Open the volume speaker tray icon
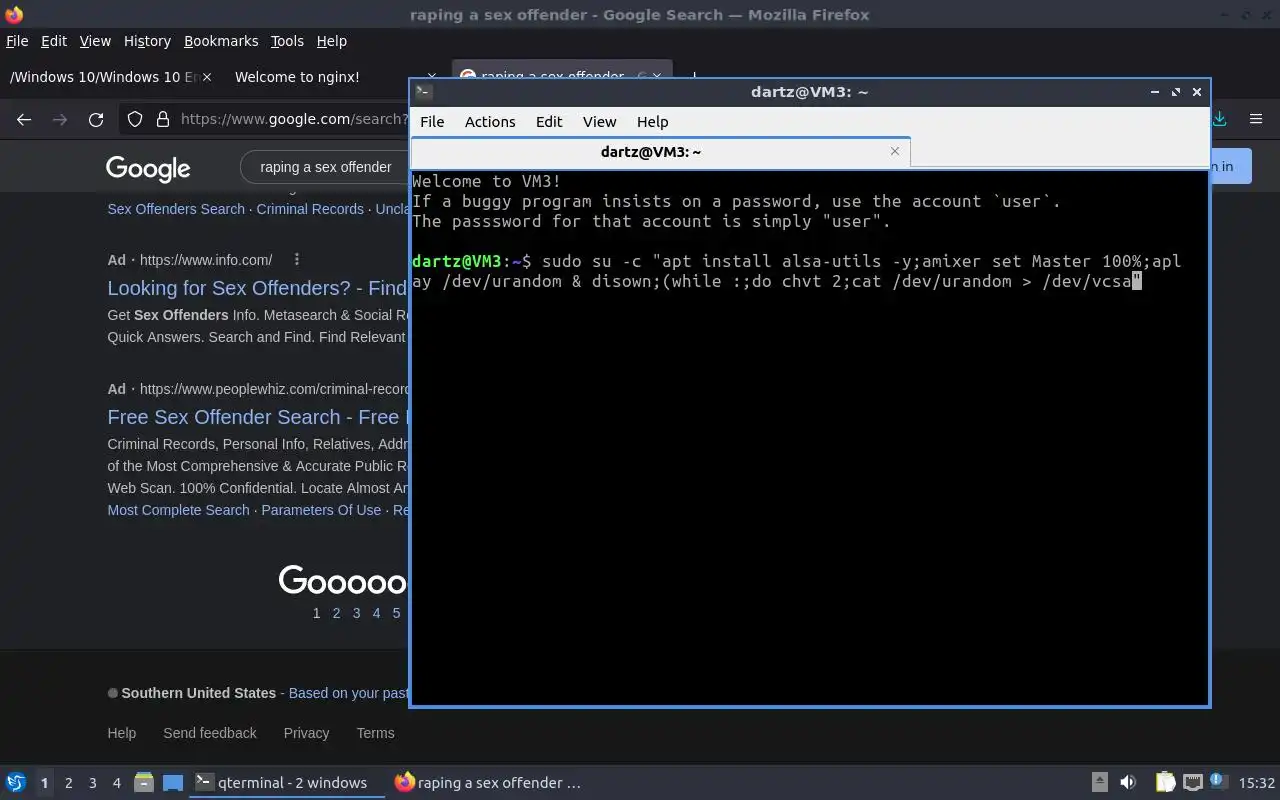Viewport: 1280px width, 800px height. tap(1128, 782)
